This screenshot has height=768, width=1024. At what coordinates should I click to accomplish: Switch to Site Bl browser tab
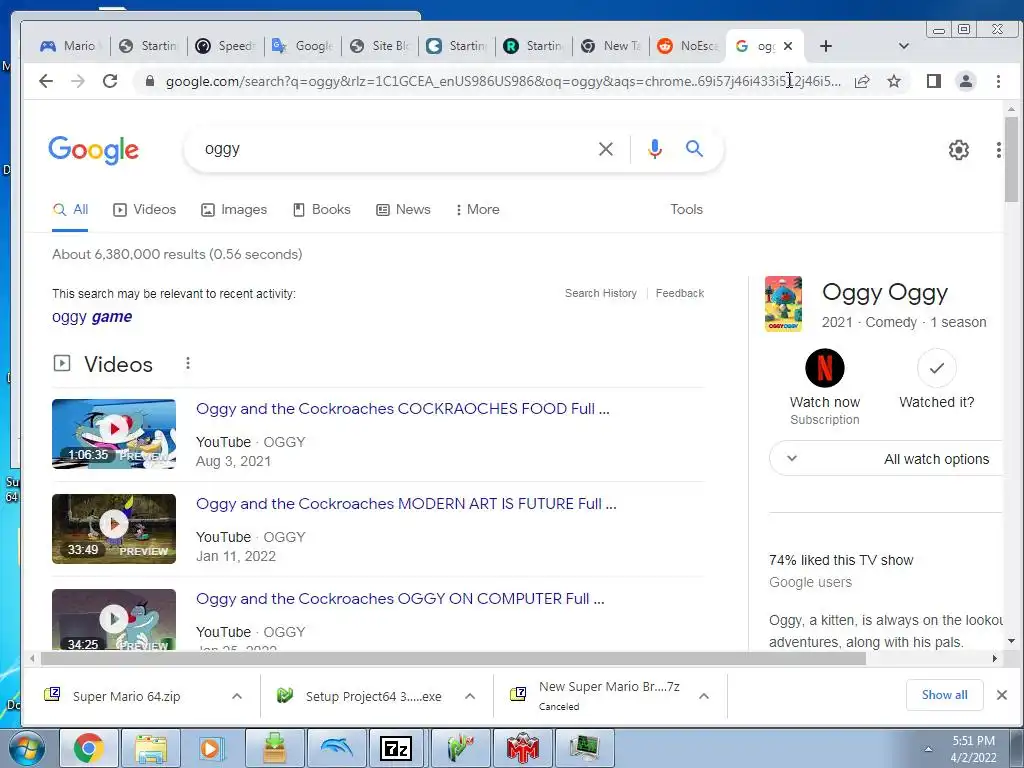click(379, 46)
